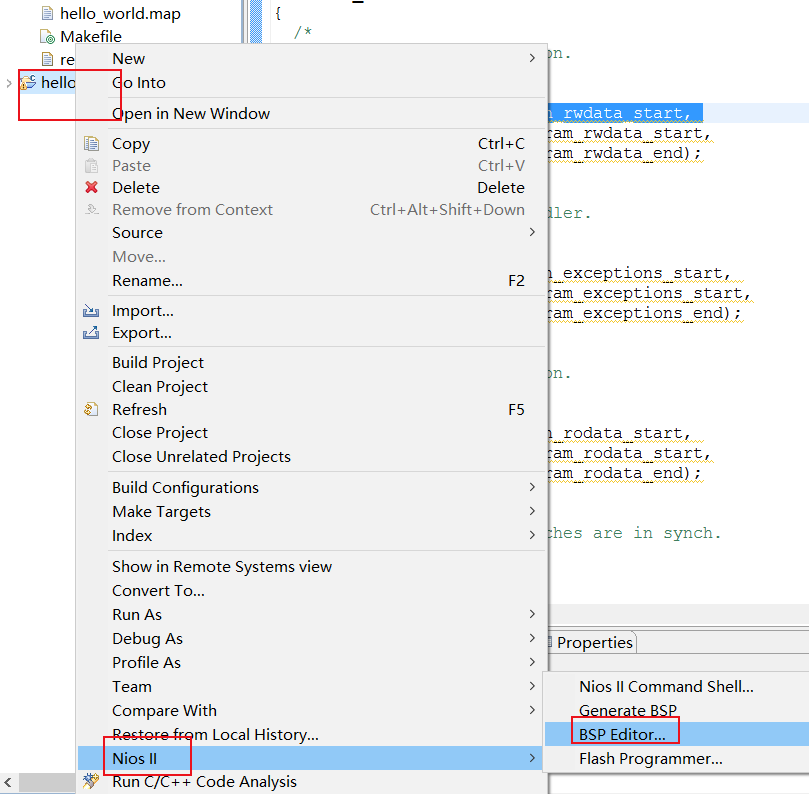Open Build Configurations submenu
This screenshot has height=794, width=809.
[x=312, y=488]
